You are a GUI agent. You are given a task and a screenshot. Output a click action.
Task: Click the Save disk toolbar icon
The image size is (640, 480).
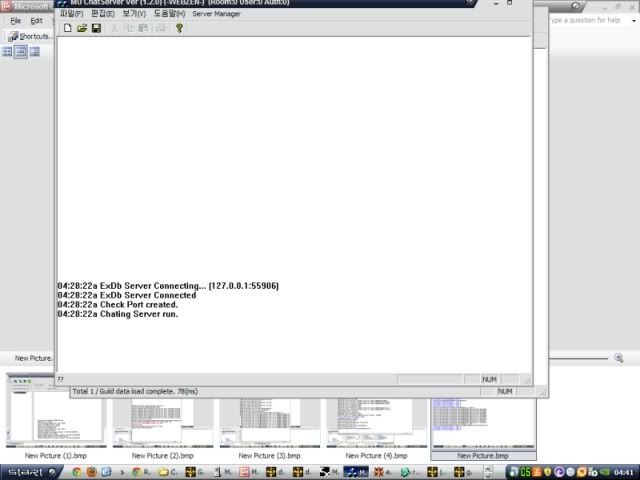pos(96,28)
